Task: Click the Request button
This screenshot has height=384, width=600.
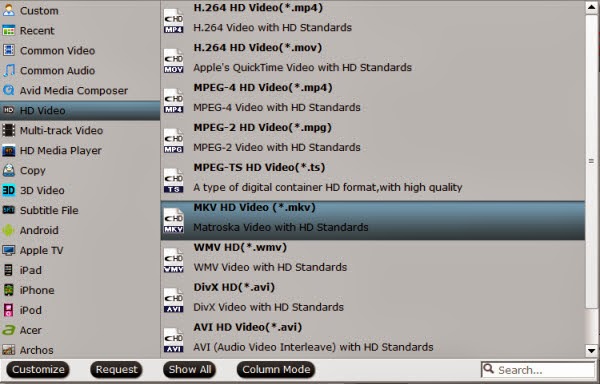Action: point(116,369)
